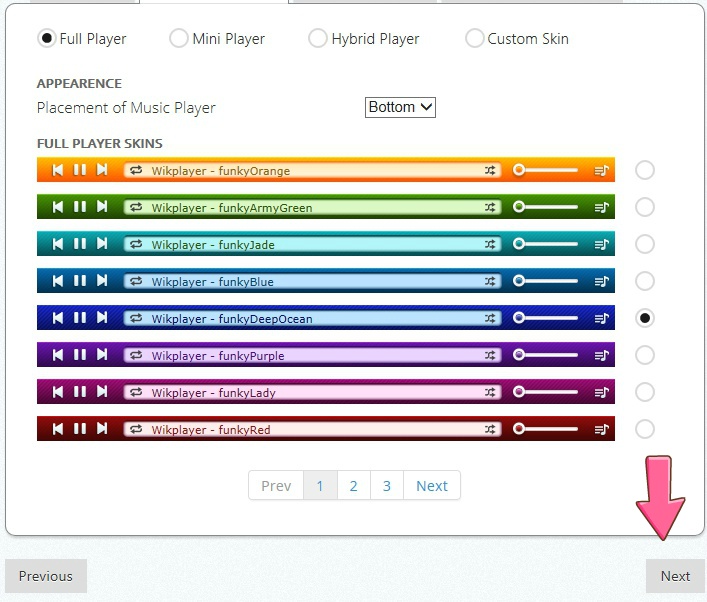
Task: Click the funkyPurple track title bar
Action: click(312, 355)
